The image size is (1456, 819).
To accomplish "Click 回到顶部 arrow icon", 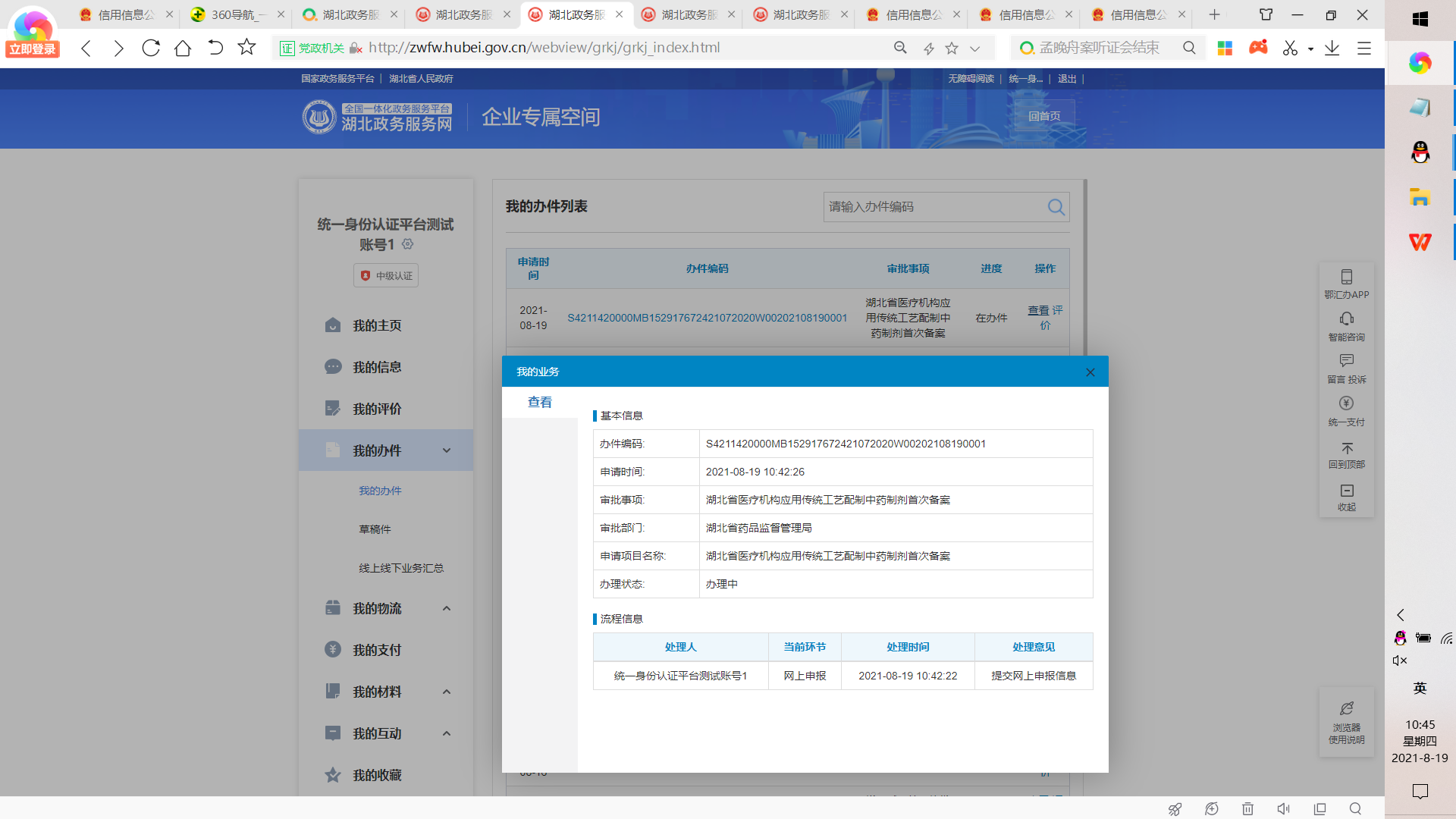I will (1346, 448).
